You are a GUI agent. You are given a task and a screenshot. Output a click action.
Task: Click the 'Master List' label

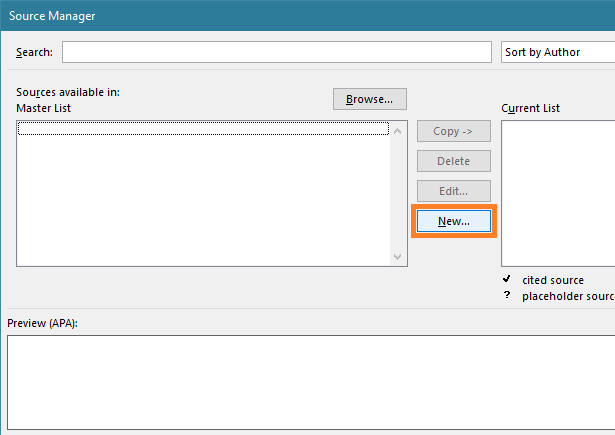pos(44,108)
